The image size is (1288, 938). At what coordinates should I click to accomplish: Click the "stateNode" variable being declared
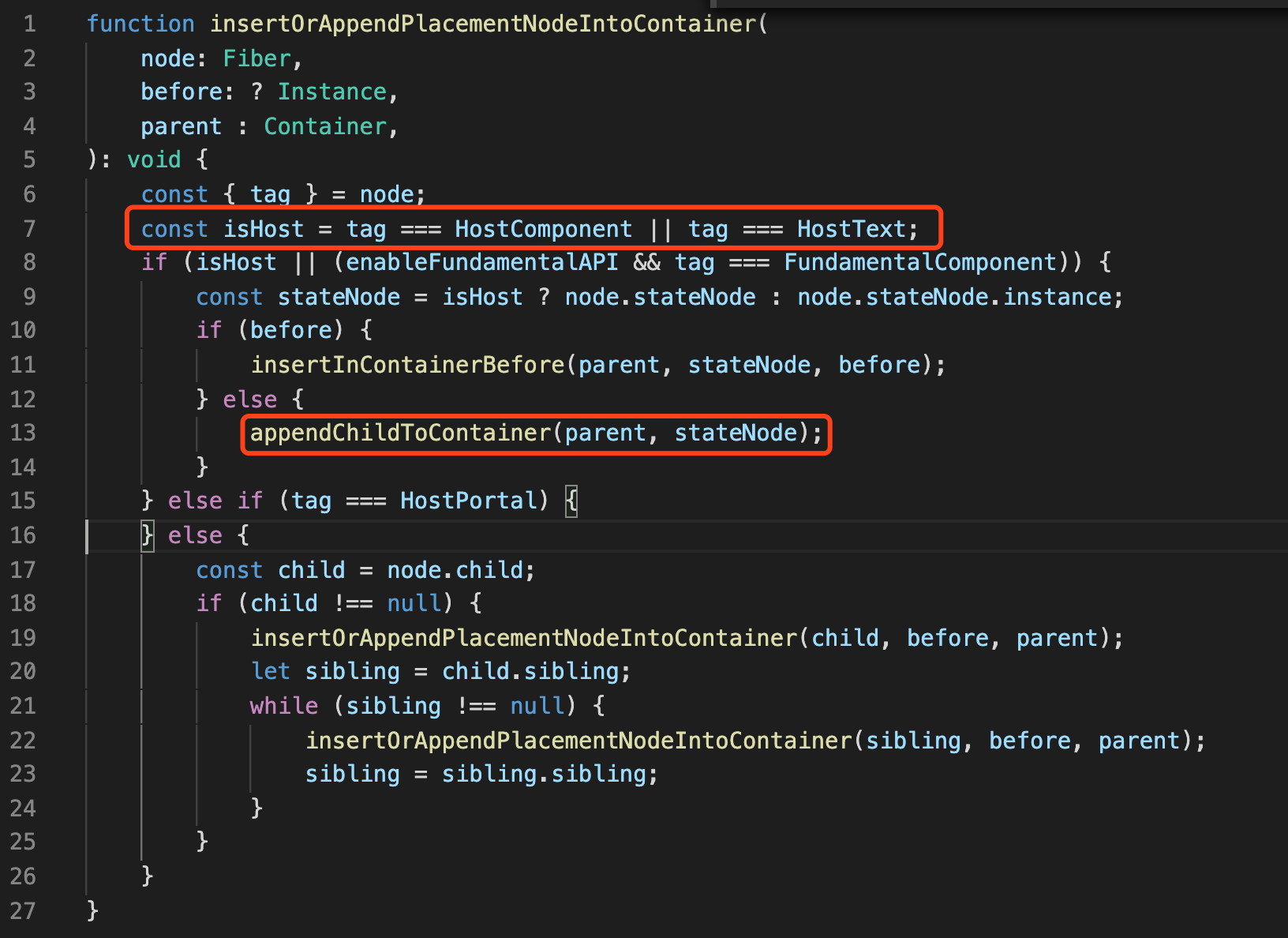coord(339,297)
